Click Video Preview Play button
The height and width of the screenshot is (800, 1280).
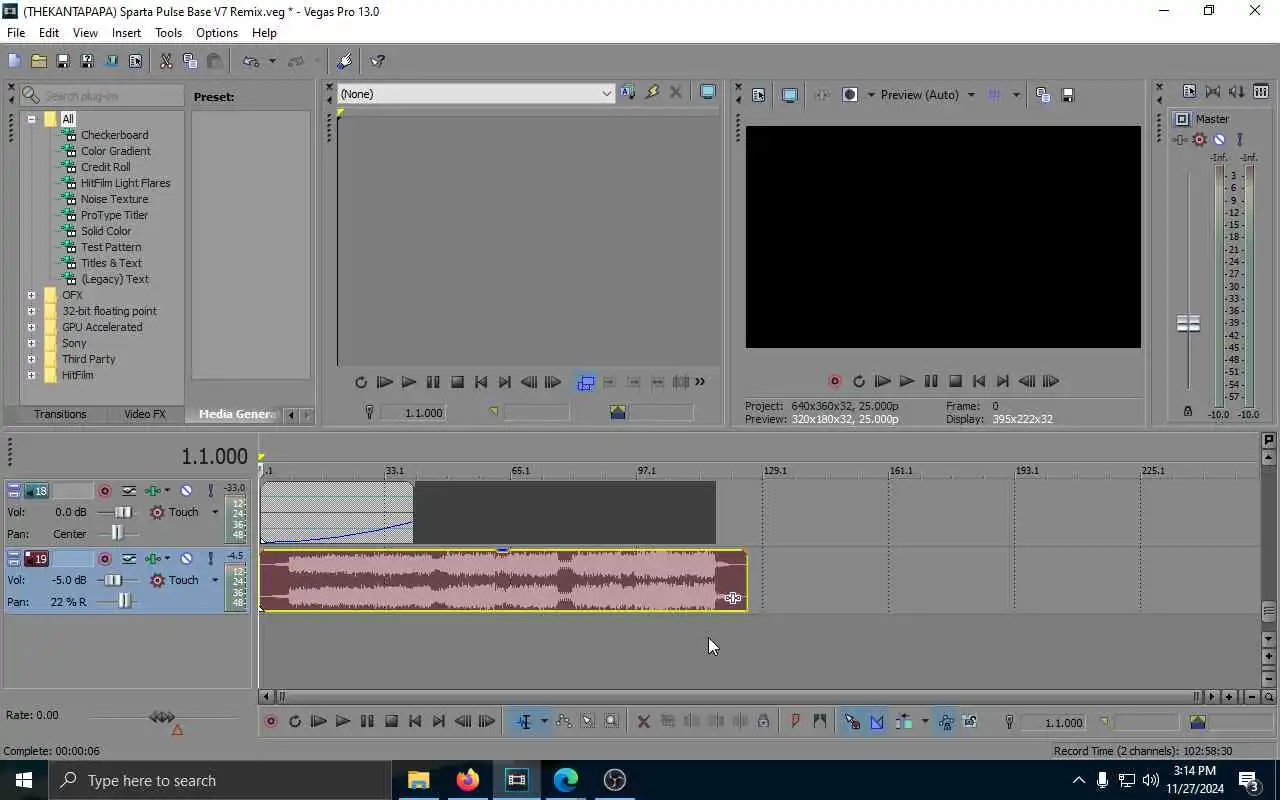906,381
